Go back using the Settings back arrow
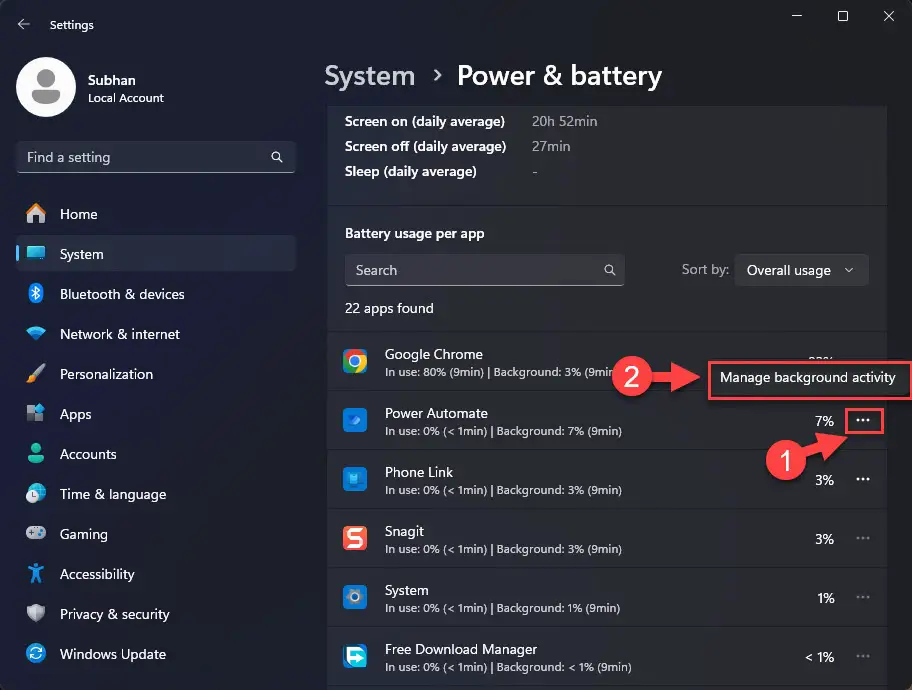 [24, 24]
